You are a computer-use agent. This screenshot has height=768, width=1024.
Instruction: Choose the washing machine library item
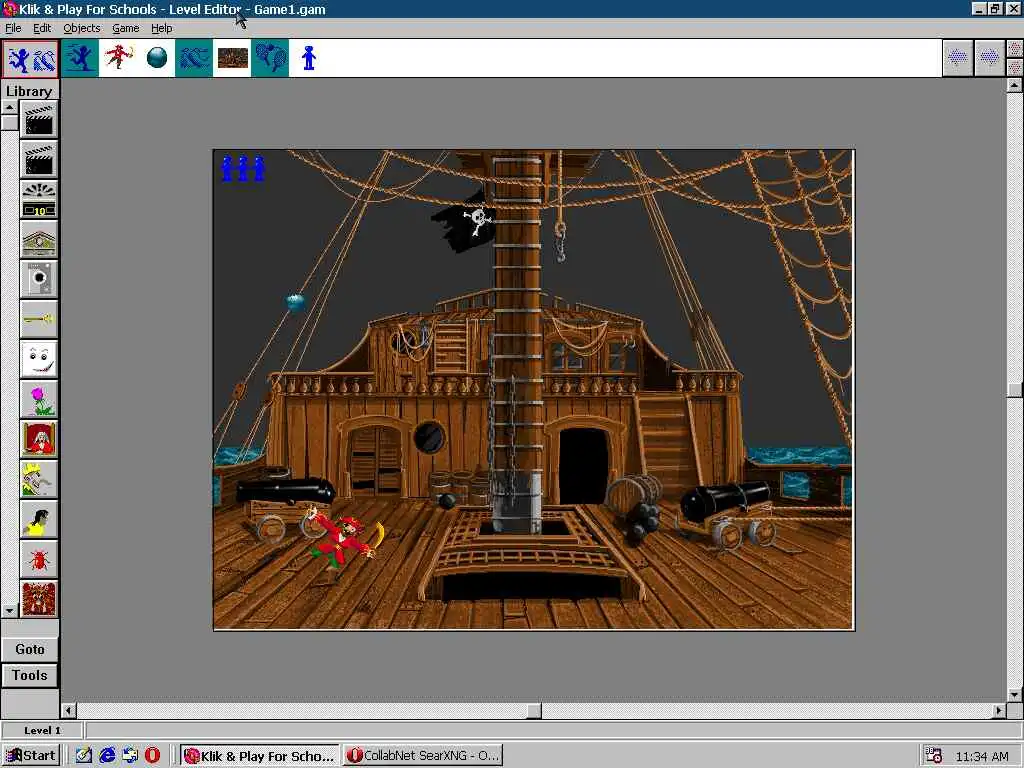tap(39, 280)
